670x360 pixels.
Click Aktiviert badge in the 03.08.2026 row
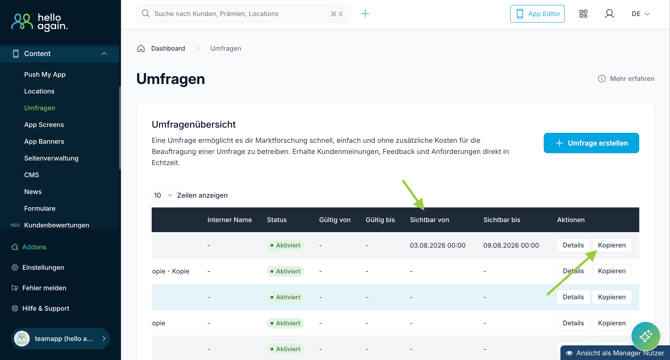(x=285, y=246)
